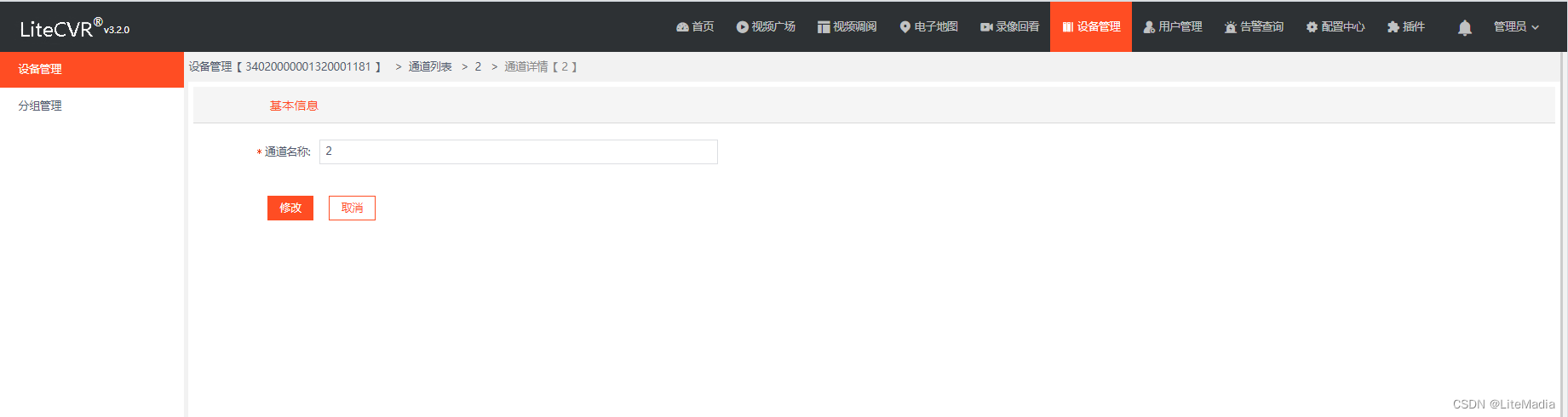Click breadcrumb 设备管理【34020000001320001181】
This screenshot has height=417, width=1568.
[285, 66]
